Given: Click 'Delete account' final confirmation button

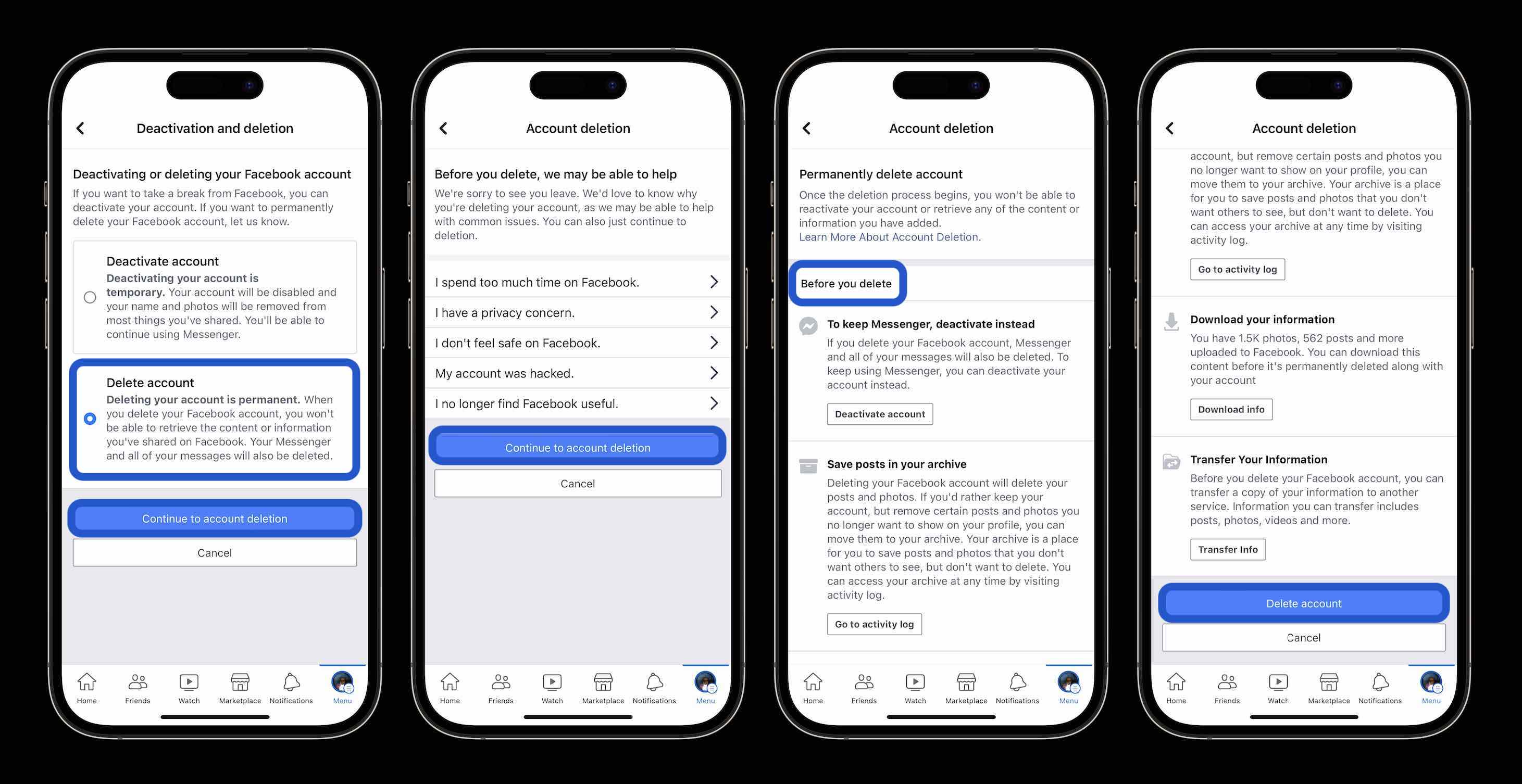Looking at the screenshot, I should [x=1303, y=602].
